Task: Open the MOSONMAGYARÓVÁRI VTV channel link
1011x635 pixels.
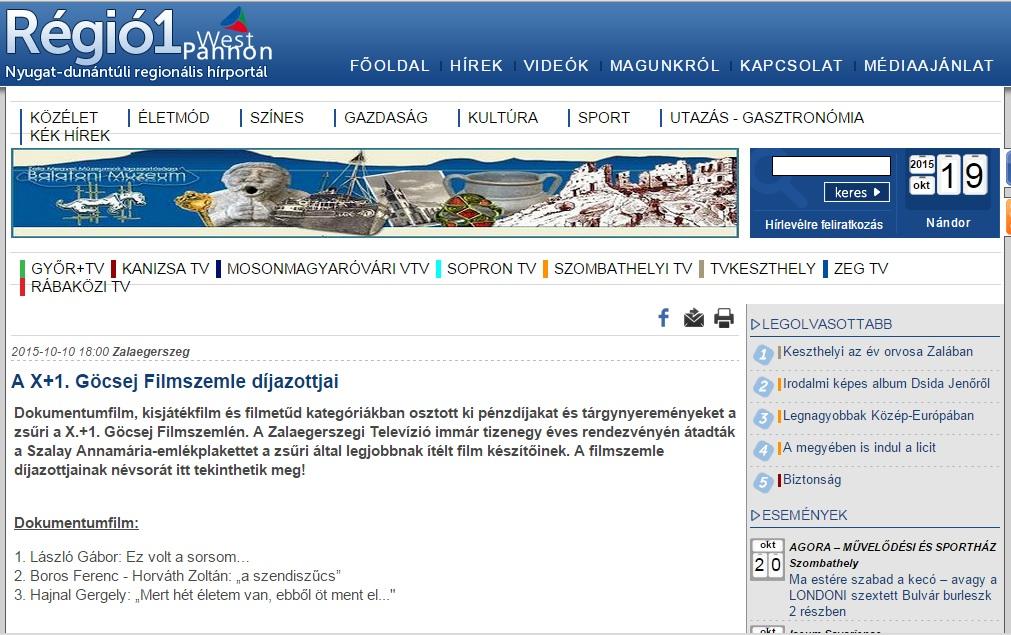Action: (328, 269)
